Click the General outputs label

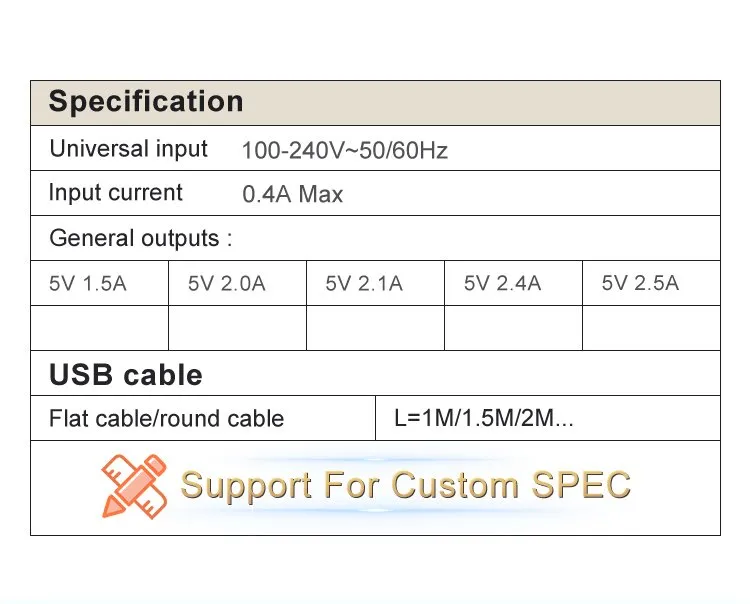[x=140, y=238]
